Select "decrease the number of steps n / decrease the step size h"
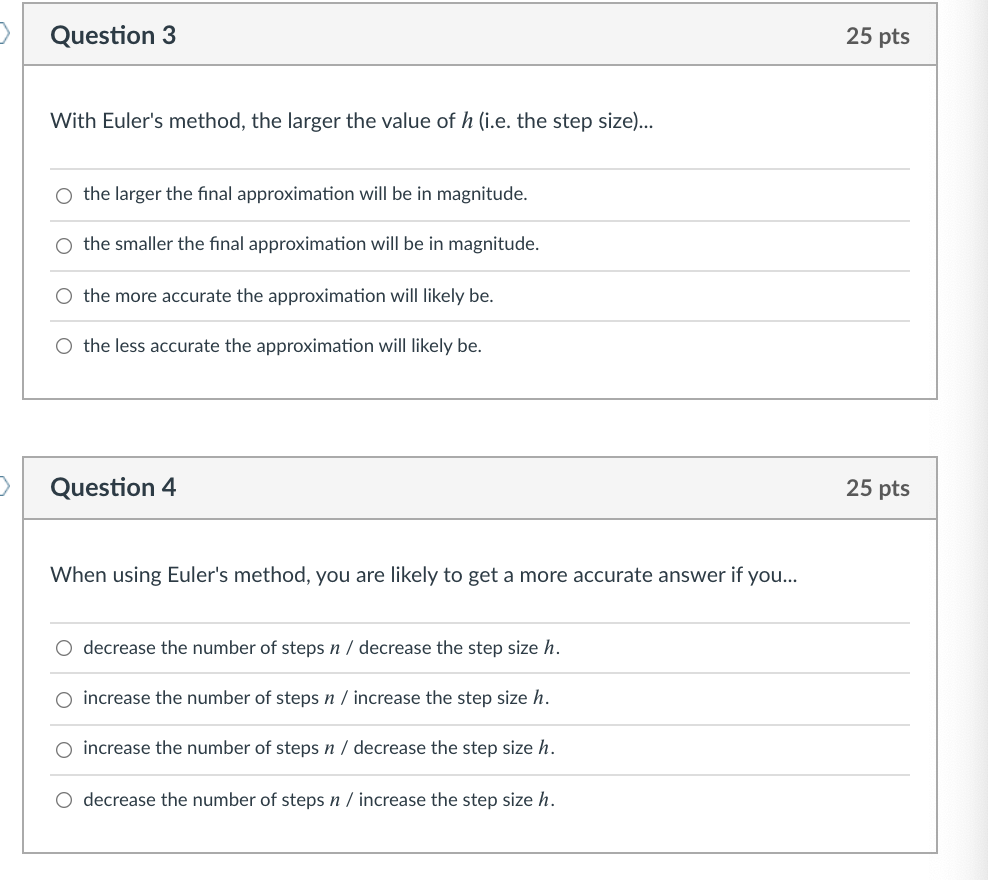Viewport: 988px width, 880px height. click(x=65, y=648)
